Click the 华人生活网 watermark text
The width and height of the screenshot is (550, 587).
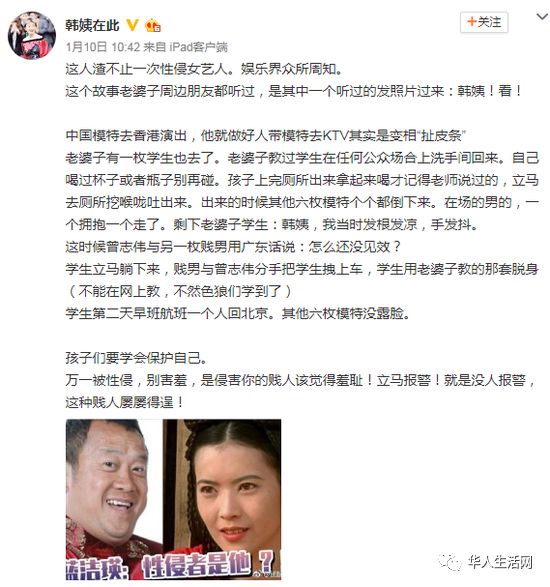(x=500, y=562)
